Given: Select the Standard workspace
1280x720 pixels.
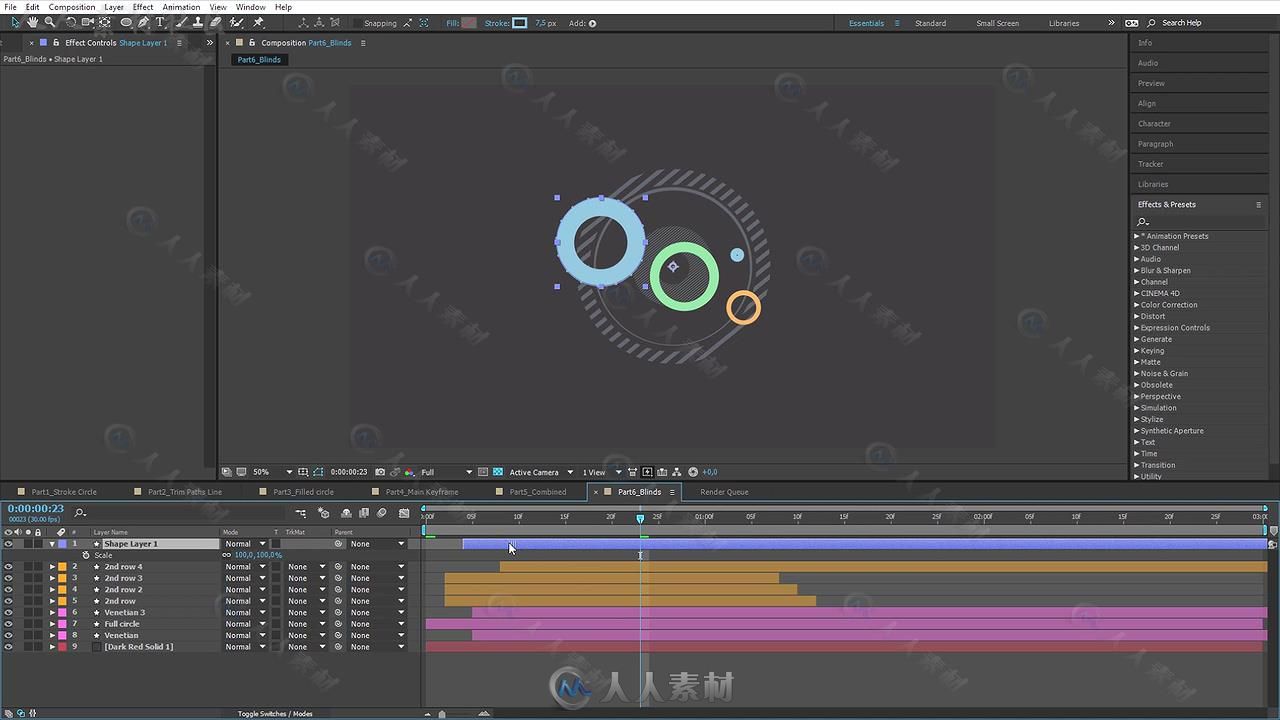Looking at the screenshot, I should (x=930, y=23).
